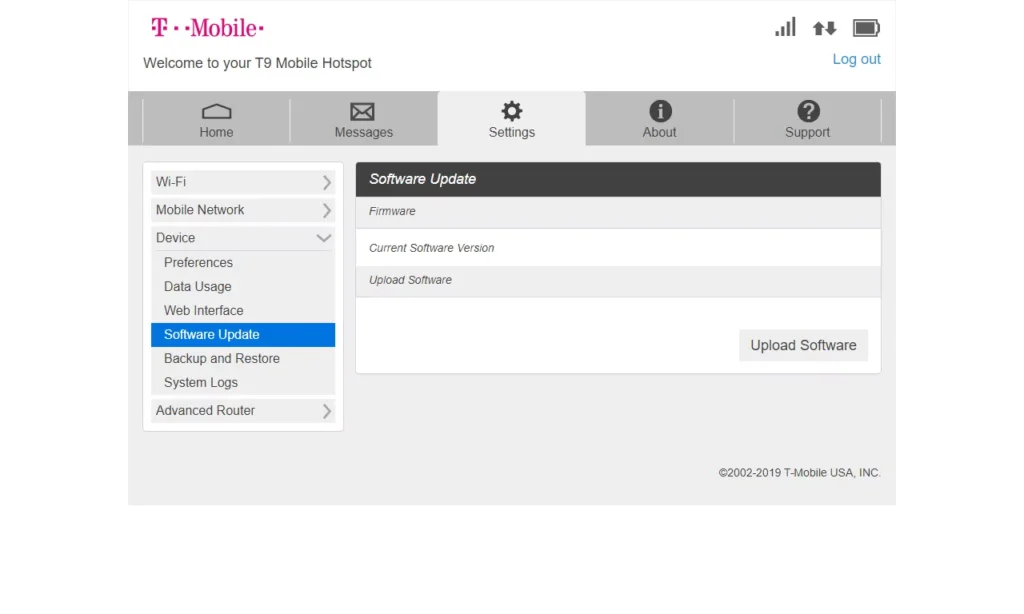Select Software Update in sidebar
Viewport: 1024px width, 614px height.
pos(243,334)
